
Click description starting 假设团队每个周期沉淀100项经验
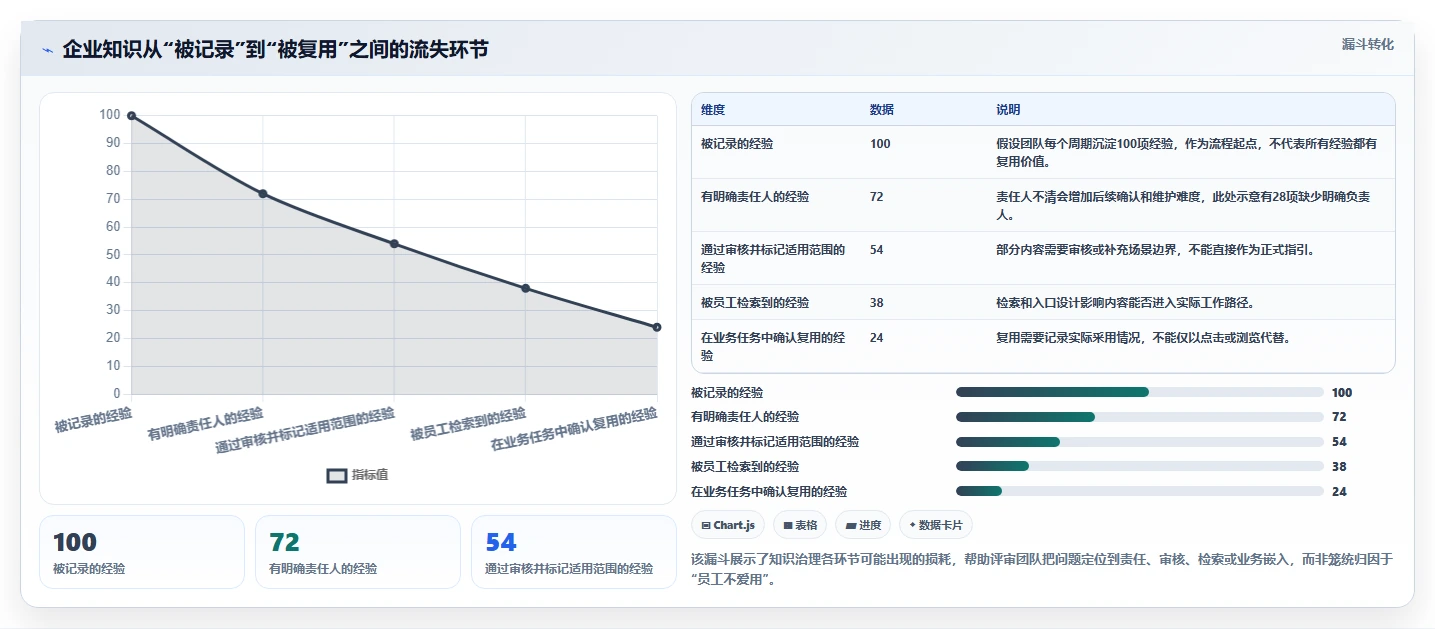(1187, 153)
